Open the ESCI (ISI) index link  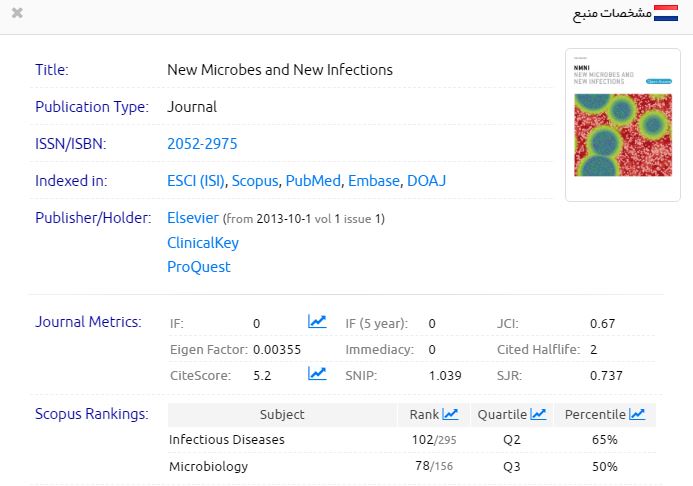[x=196, y=181]
